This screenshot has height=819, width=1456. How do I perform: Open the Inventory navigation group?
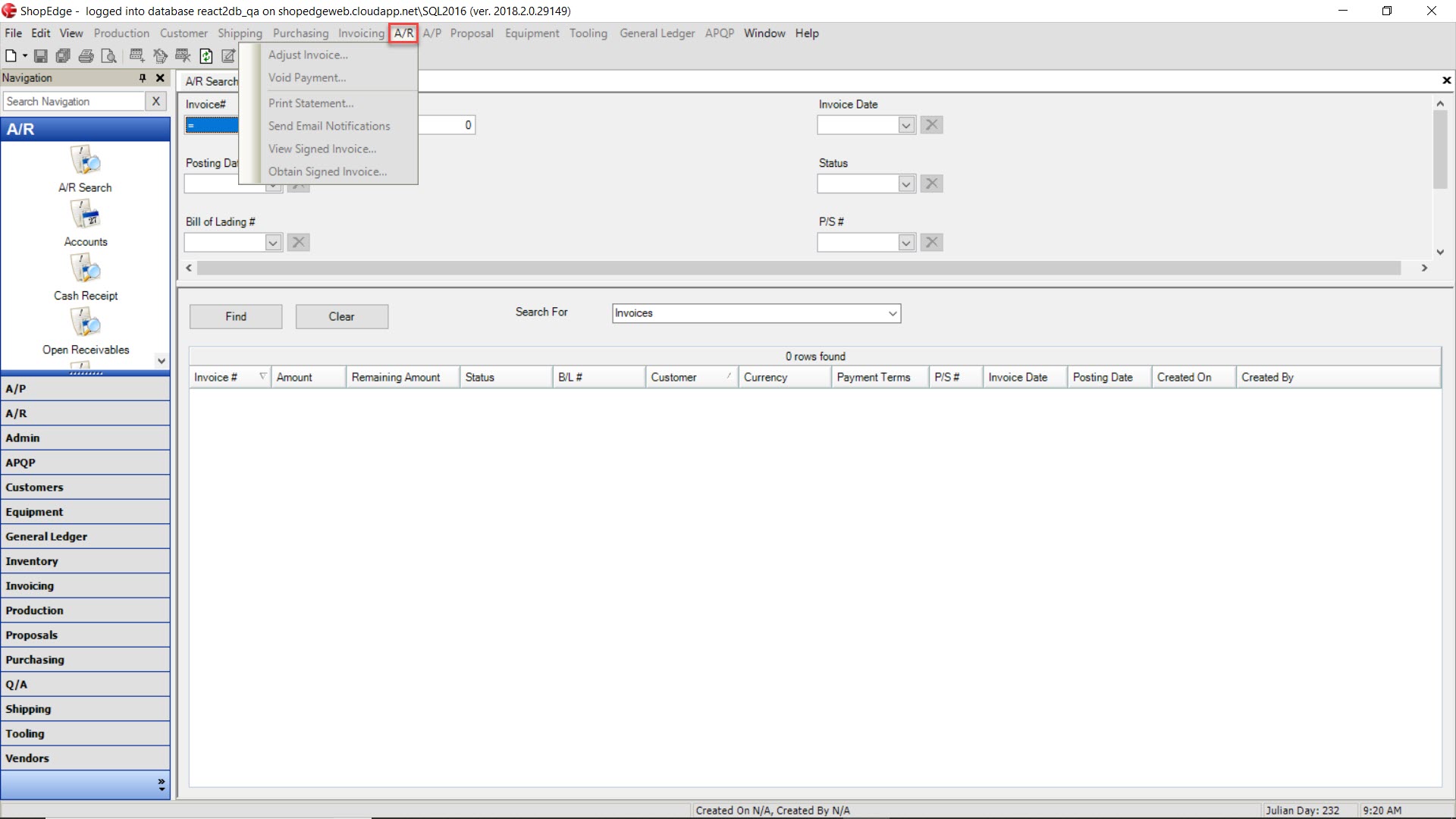click(85, 561)
